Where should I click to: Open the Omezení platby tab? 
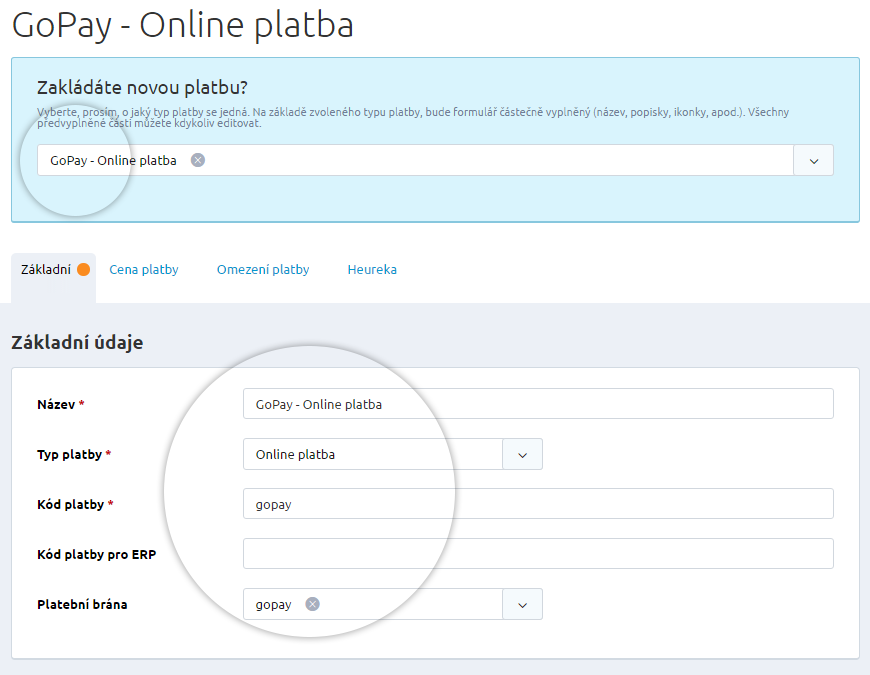pyautogui.click(x=263, y=270)
